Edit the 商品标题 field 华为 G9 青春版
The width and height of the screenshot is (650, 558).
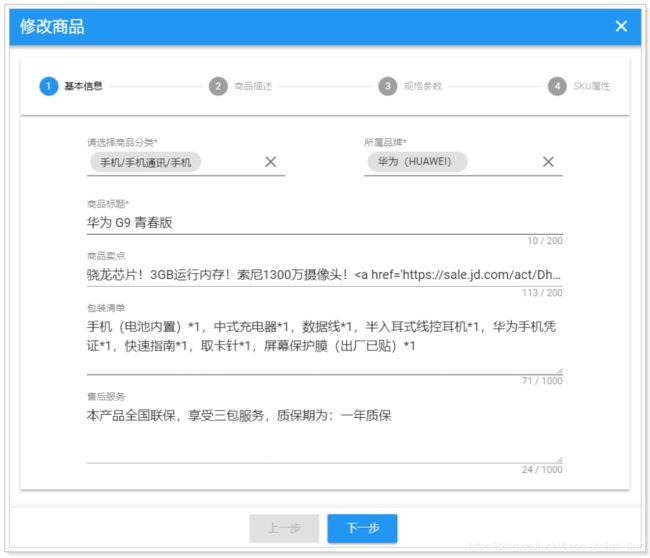pos(325,223)
